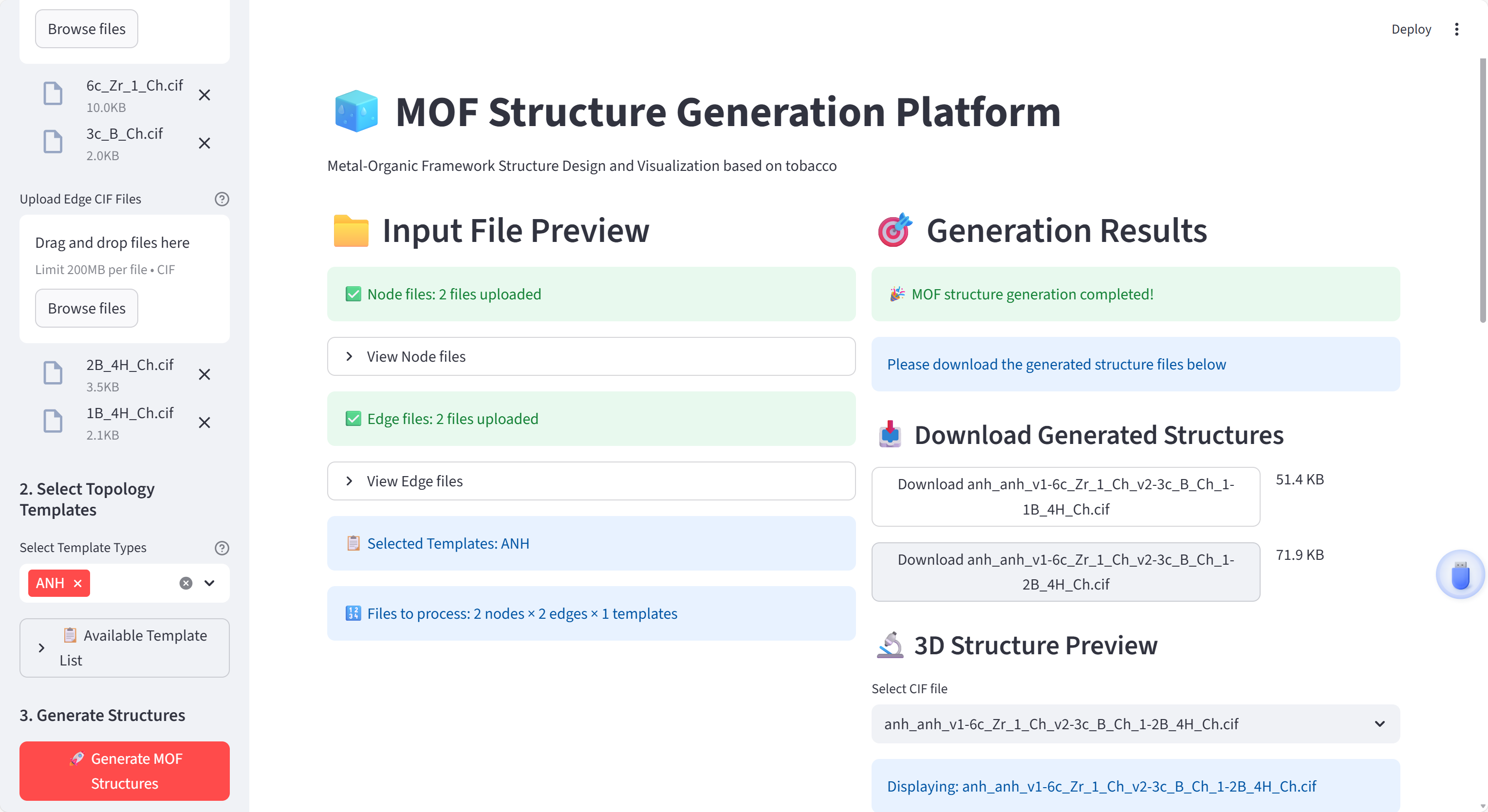Open the Select CIF file dropdown
Image resolution: width=1488 pixels, height=812 pixels.
tap(1135, 723)
